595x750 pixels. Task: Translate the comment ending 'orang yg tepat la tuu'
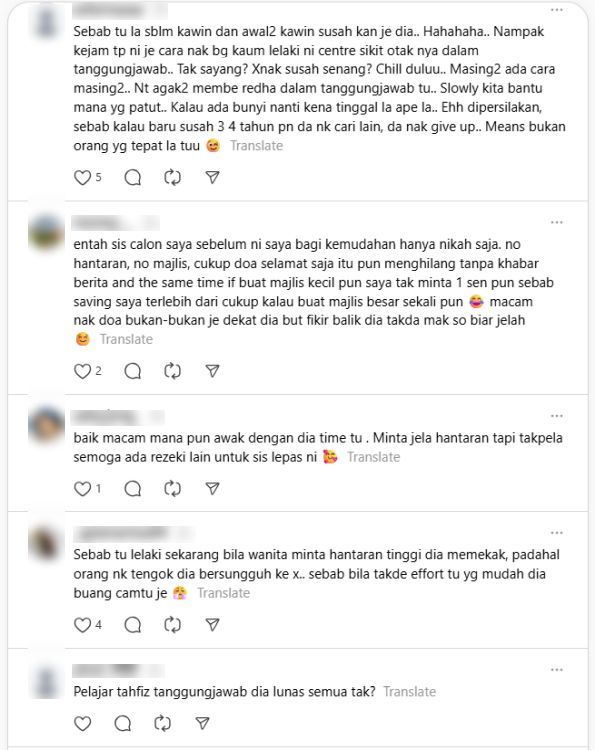pyautogui.click(x=256, y=145)
